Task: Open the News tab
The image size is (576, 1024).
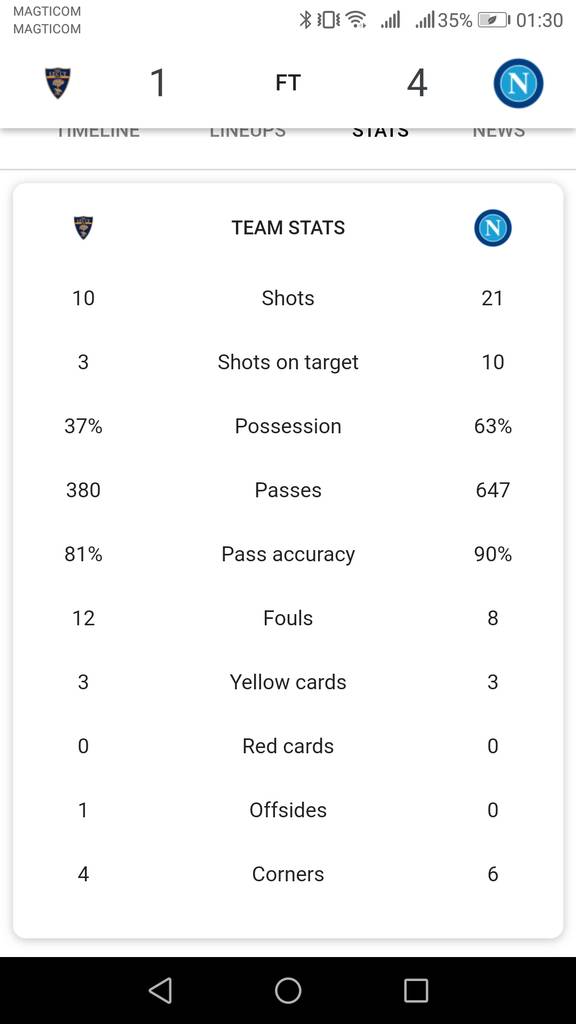Action: 499,133
